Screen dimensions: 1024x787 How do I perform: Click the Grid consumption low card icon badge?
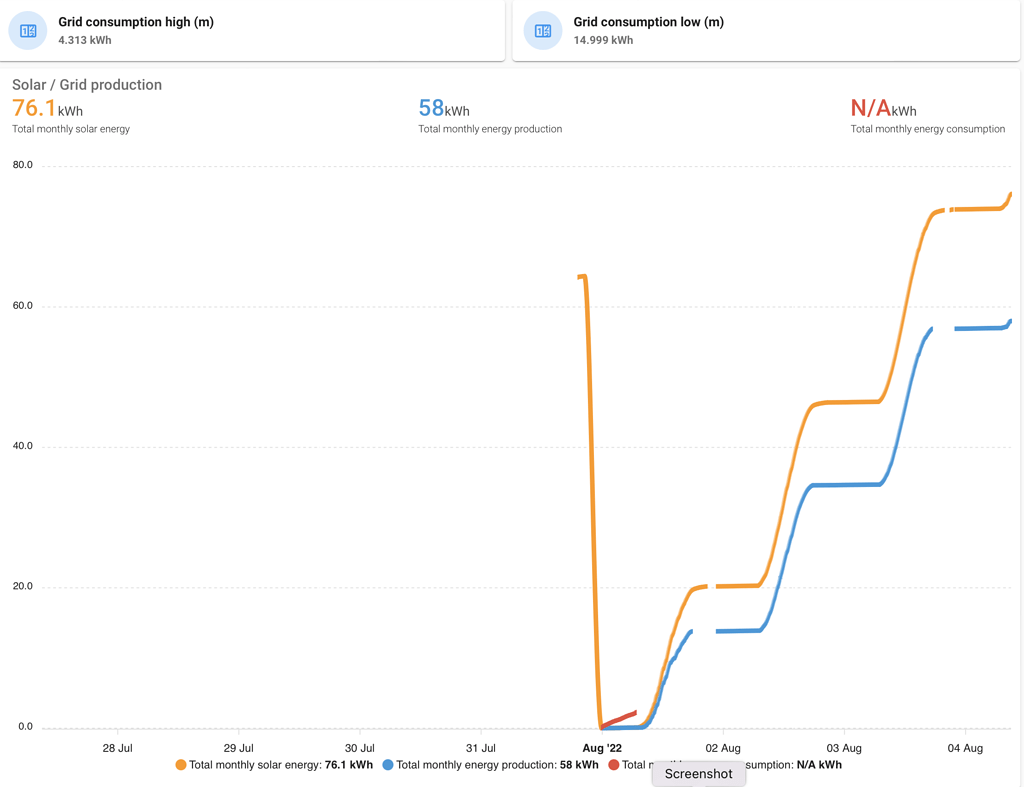click(x=542, y=30)
